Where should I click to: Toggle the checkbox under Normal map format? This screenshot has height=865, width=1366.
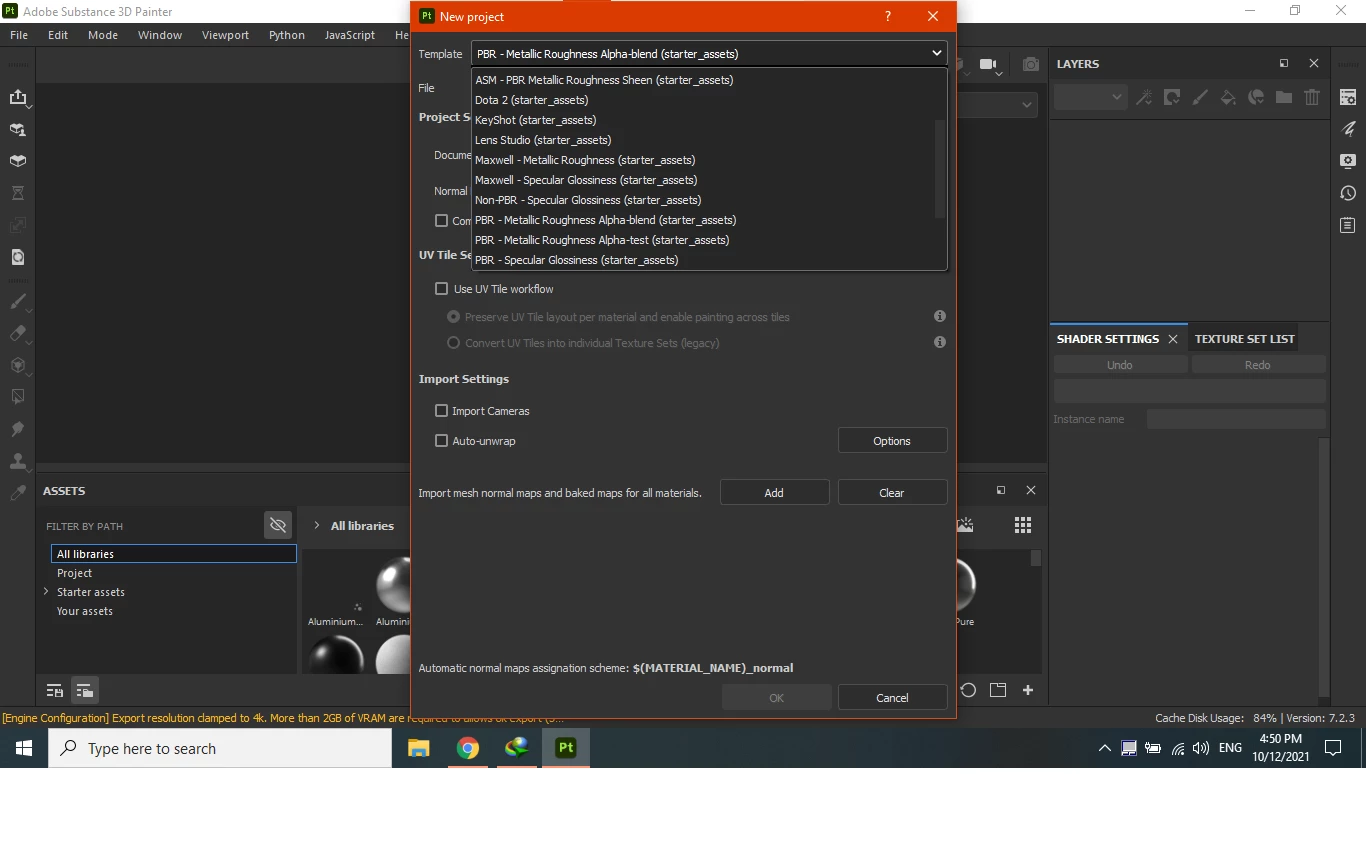coord(441,221)
